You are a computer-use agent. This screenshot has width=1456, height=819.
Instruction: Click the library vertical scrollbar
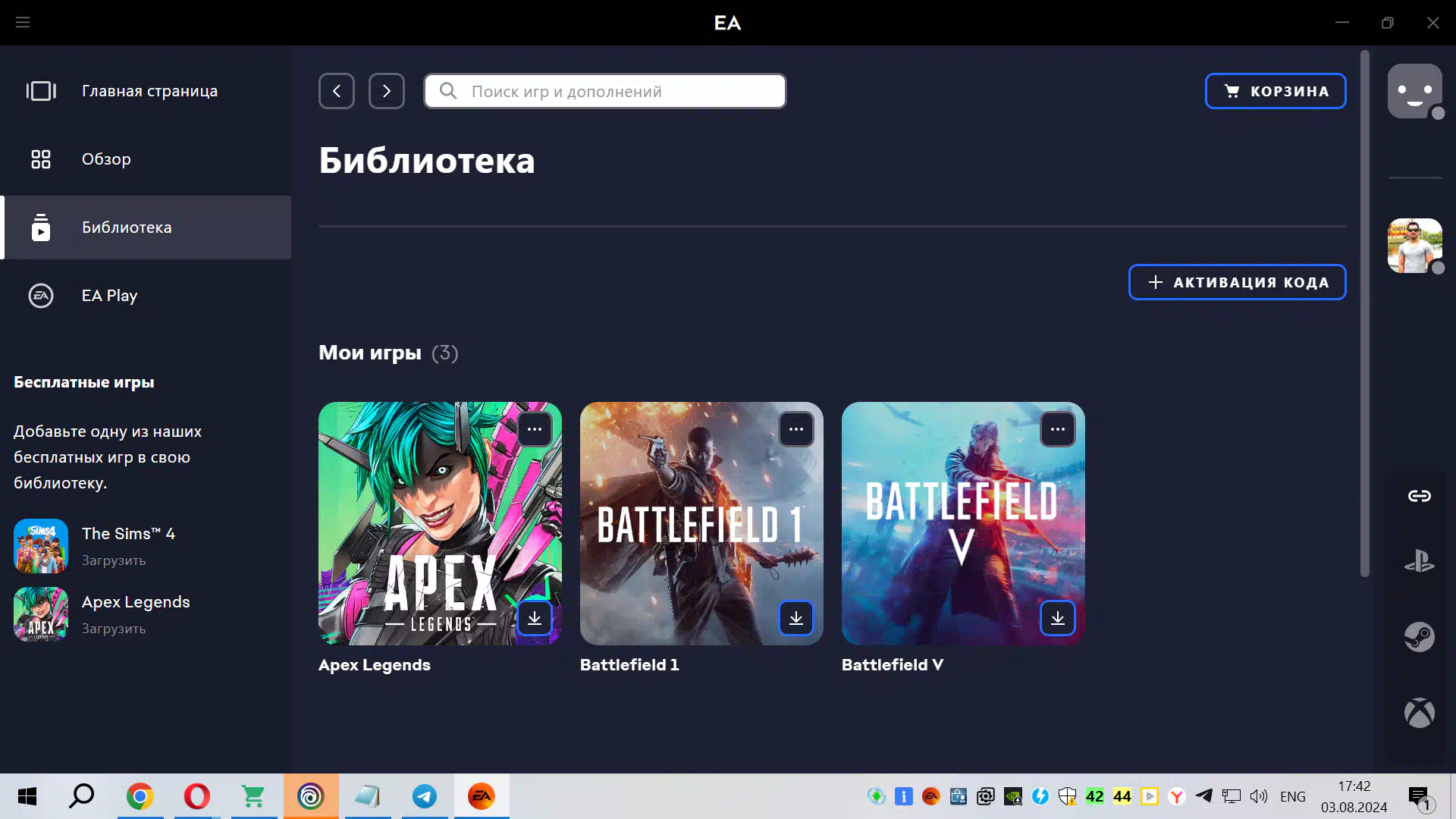1365,313
